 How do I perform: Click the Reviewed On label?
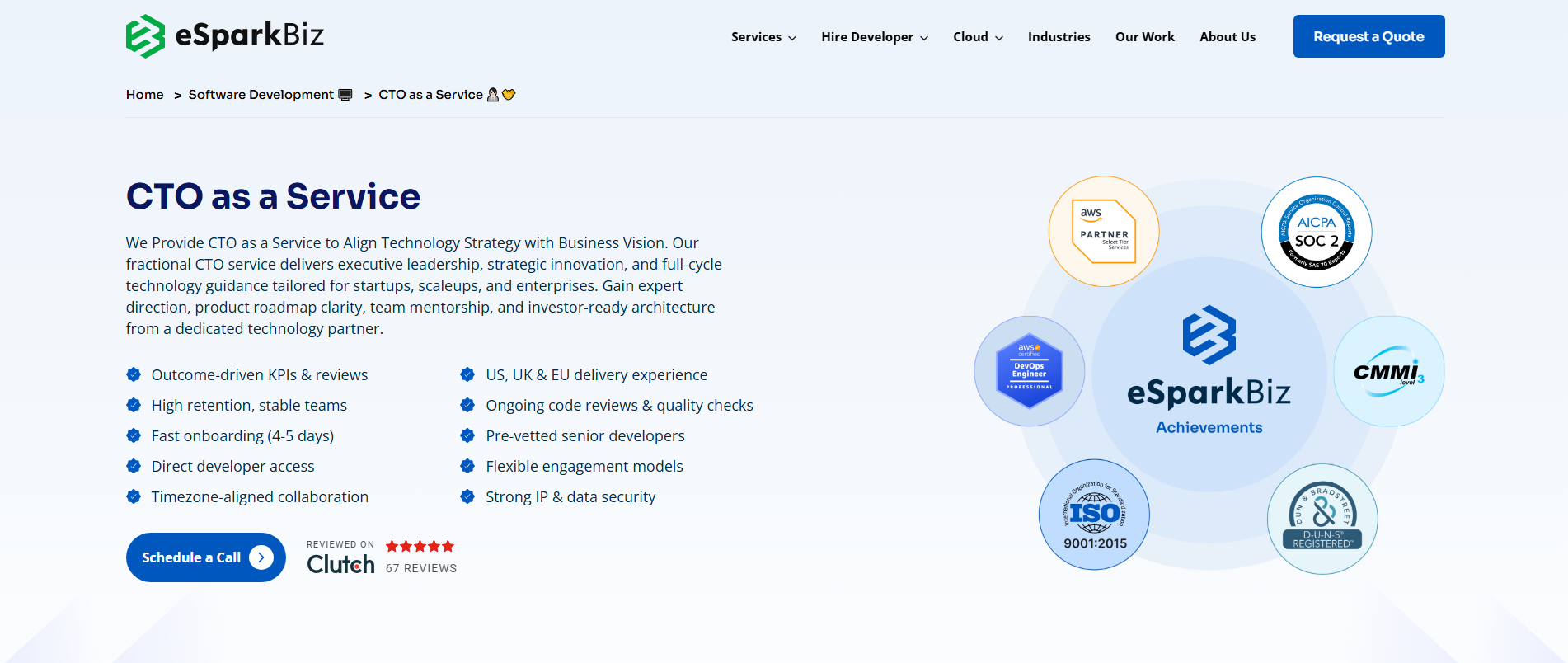coord(340,544)
